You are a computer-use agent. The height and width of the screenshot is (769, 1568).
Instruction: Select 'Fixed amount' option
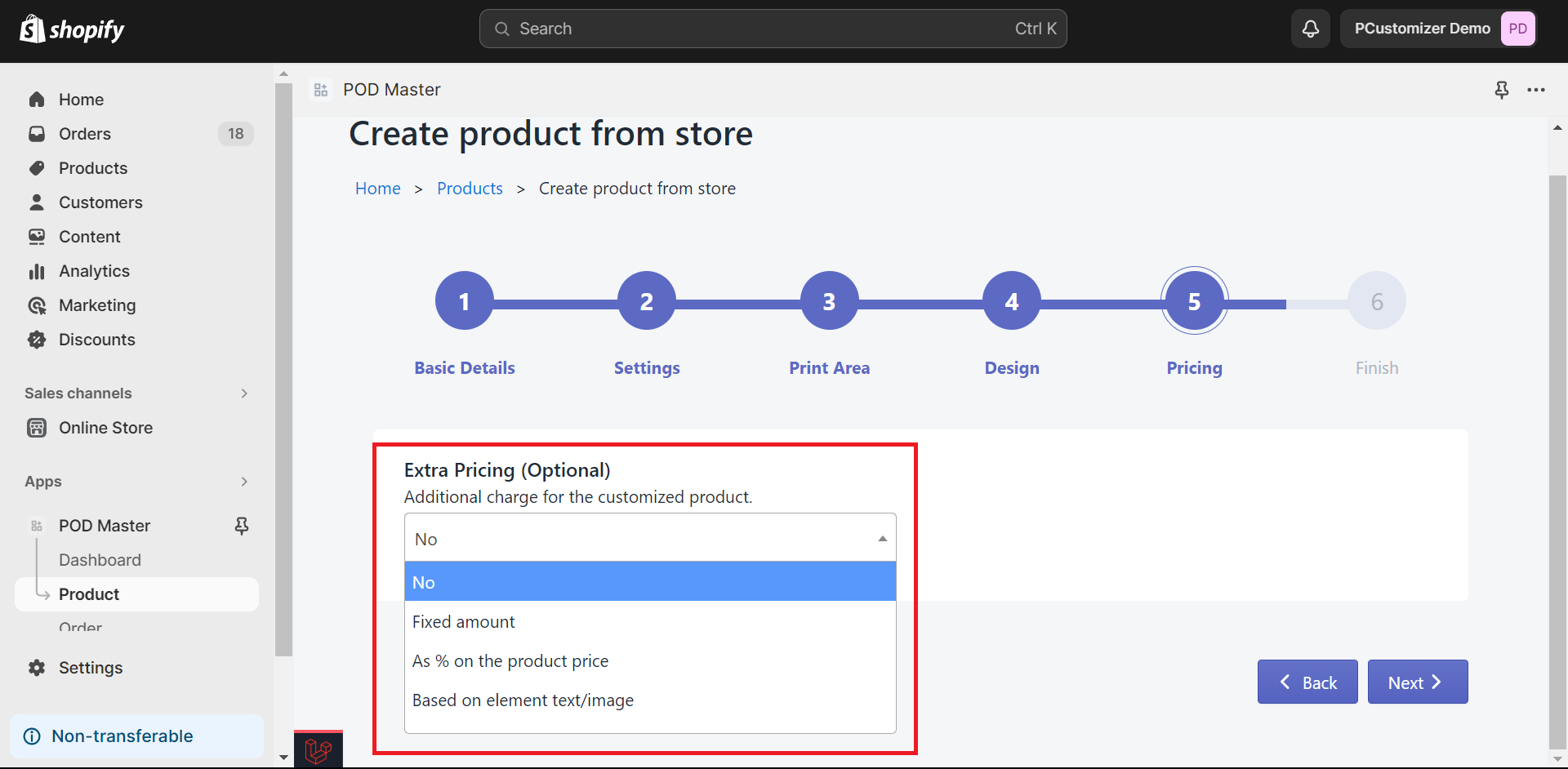pyautogui.click(x=650, y=622)
